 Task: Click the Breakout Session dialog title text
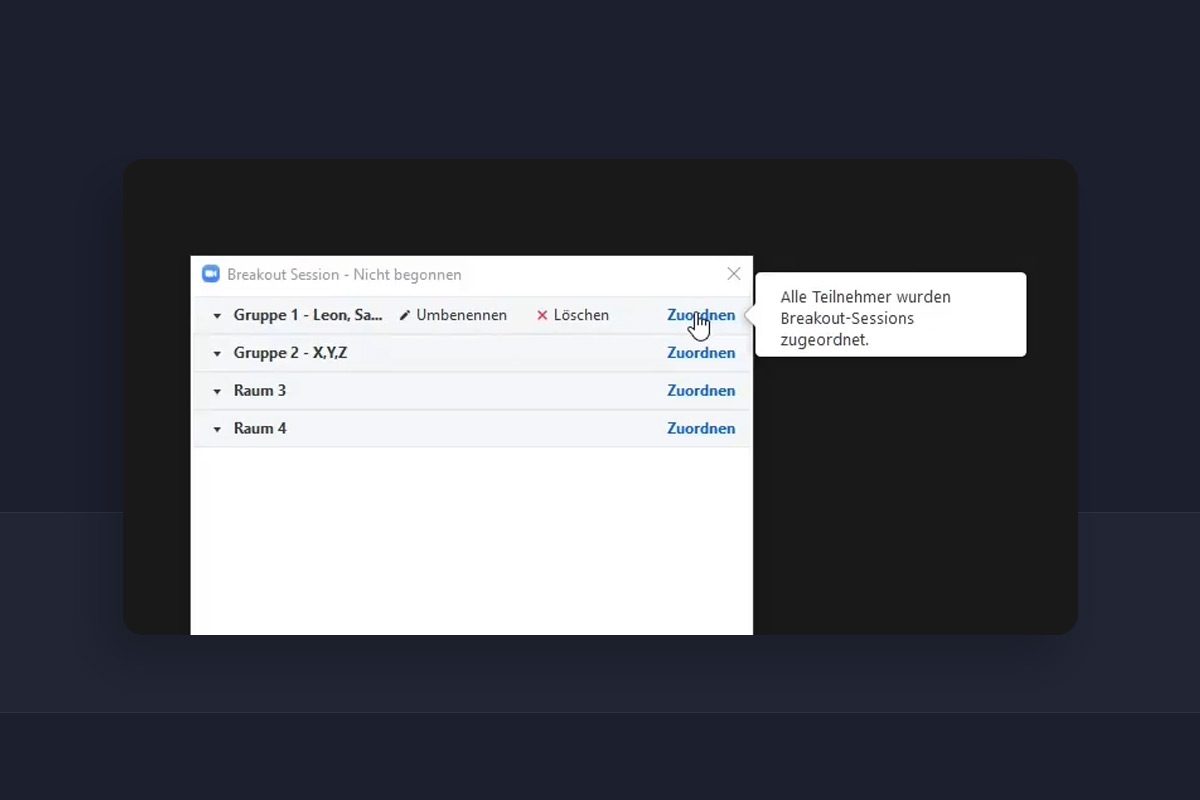click(345, 274)
